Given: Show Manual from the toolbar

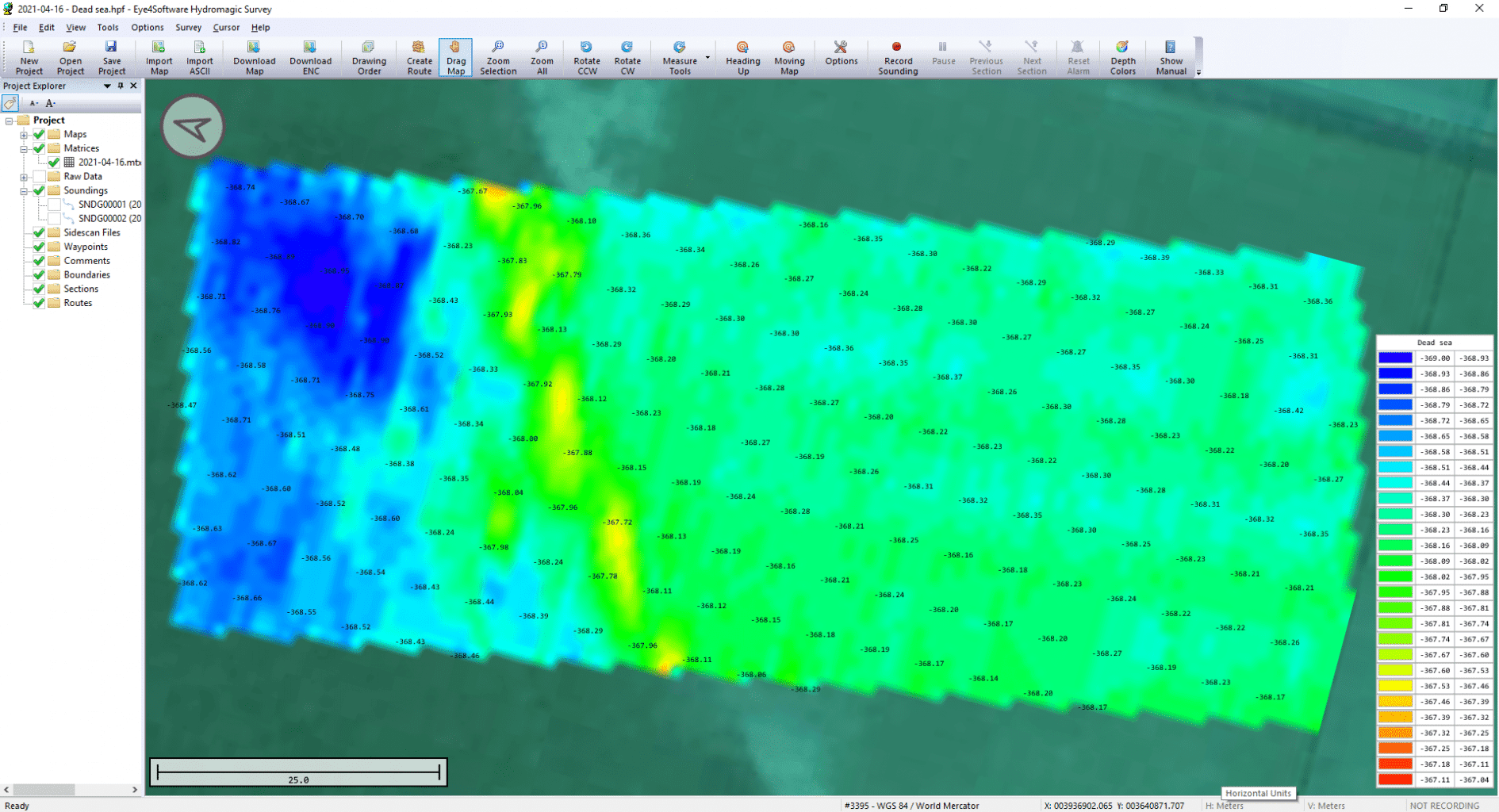Looking at the screenshot, I should (1171, 58).
